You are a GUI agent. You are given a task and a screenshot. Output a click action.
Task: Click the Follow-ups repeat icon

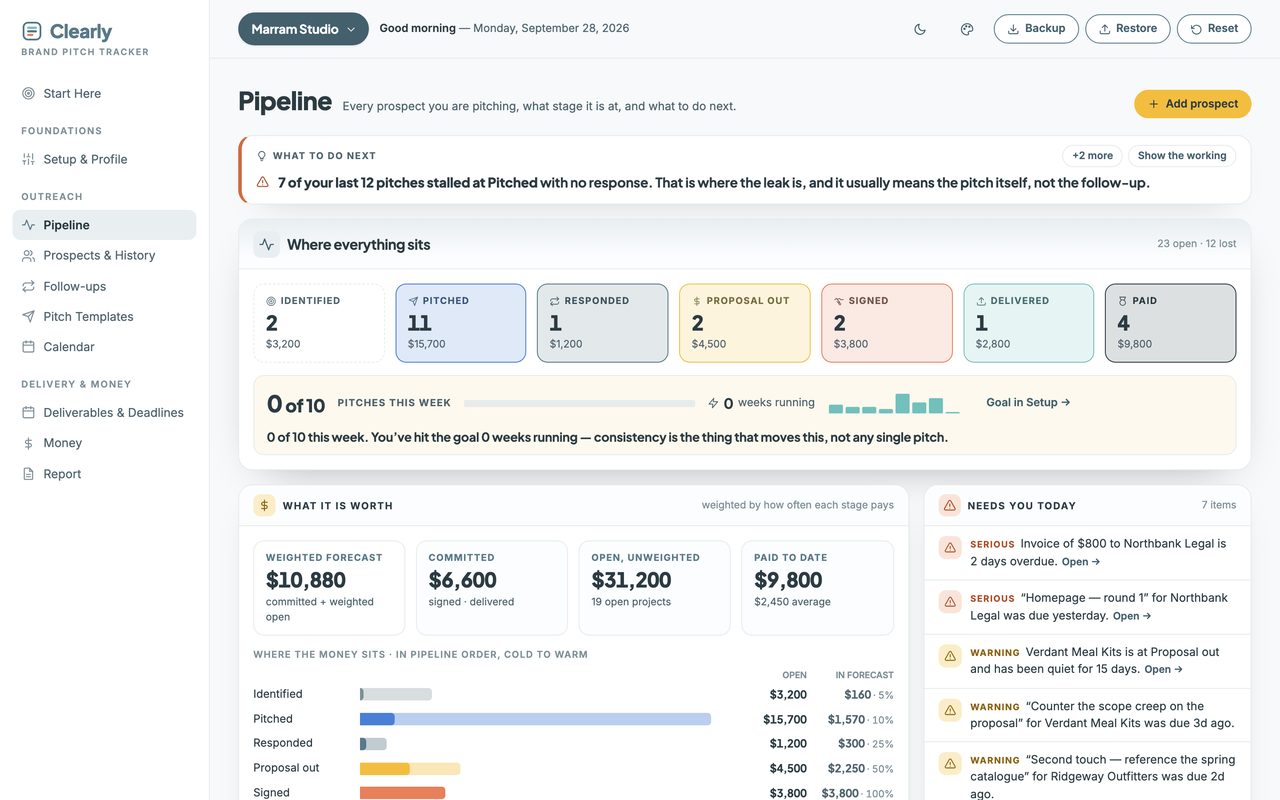click(28, 286)
